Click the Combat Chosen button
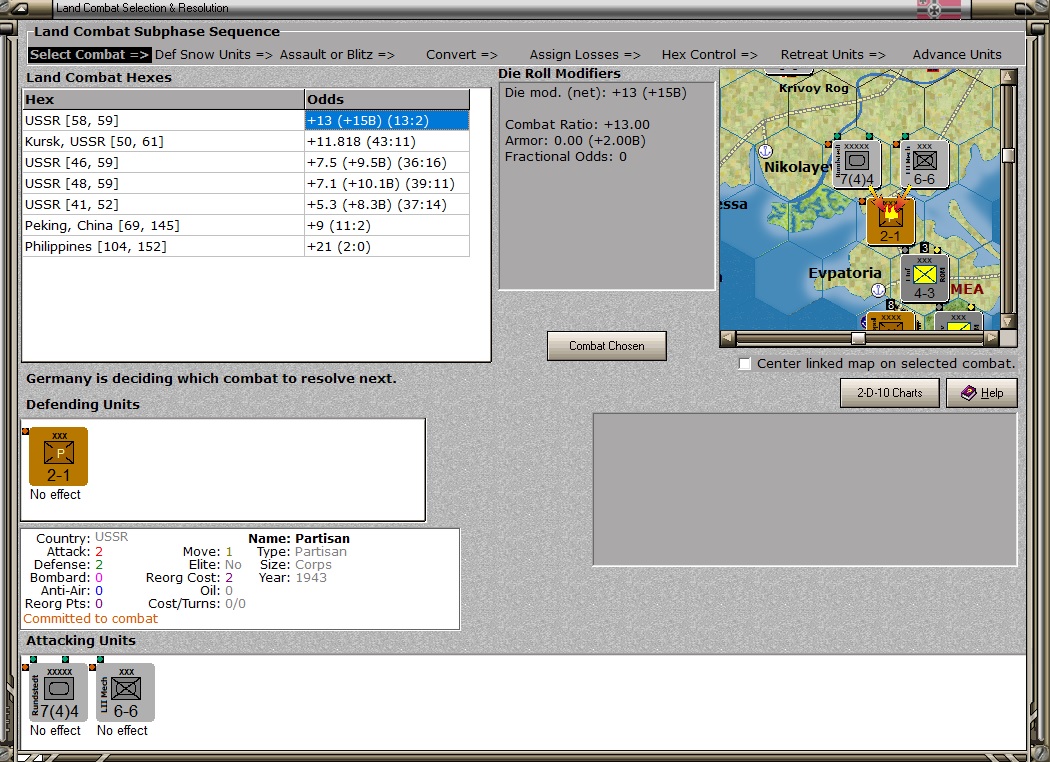The image size is (1050, 762). click(x=607, y=346)
